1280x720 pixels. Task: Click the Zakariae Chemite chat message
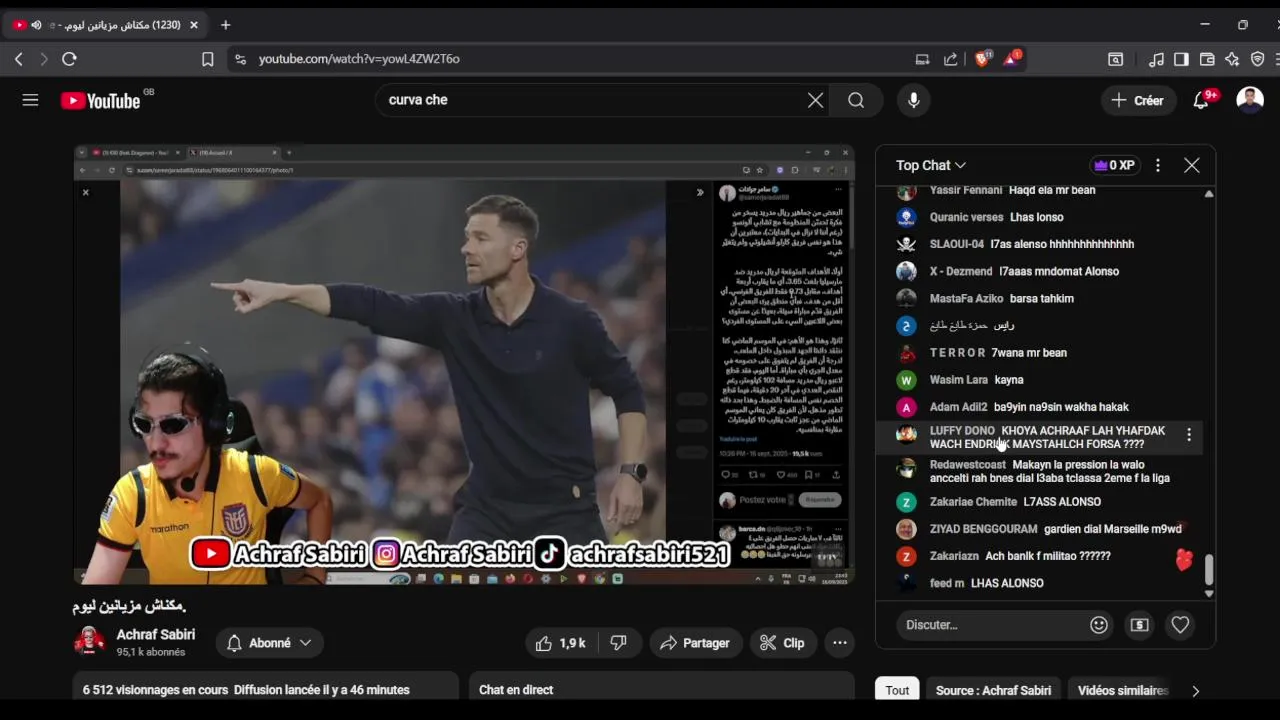[1062, 502]
